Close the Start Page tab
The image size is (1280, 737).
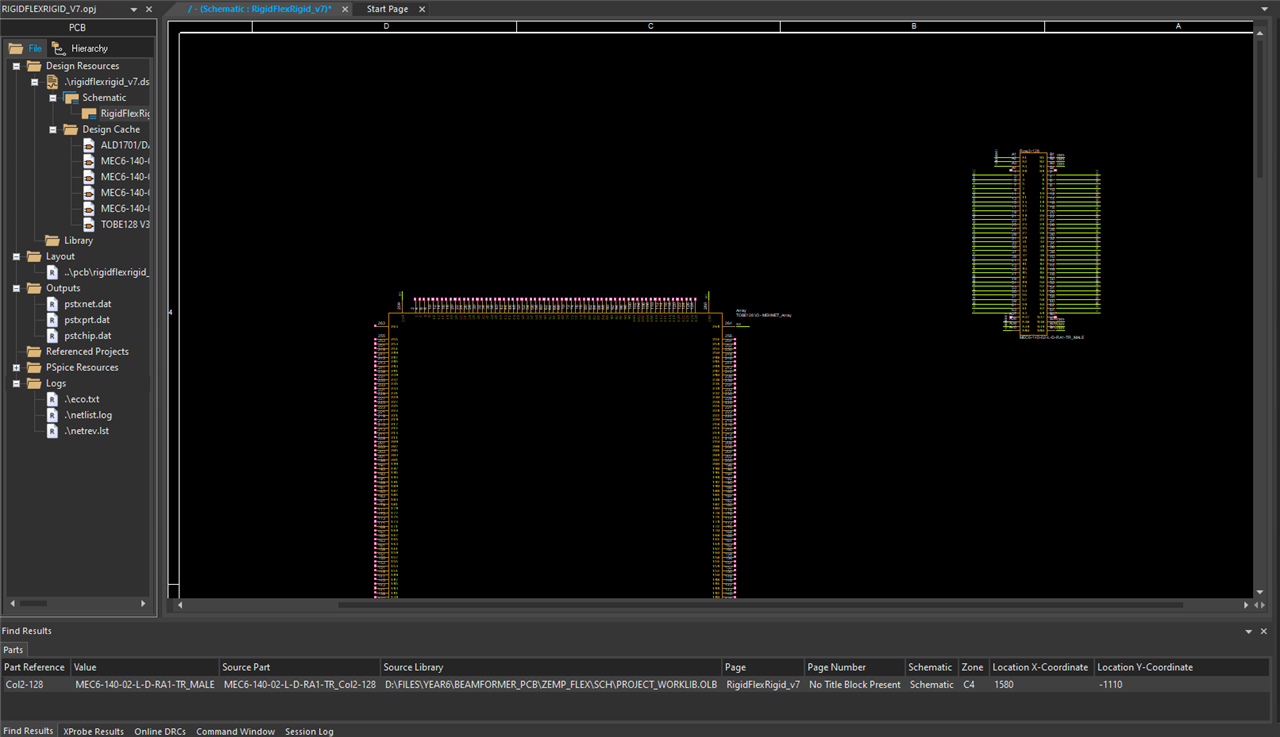click(421, 9)
